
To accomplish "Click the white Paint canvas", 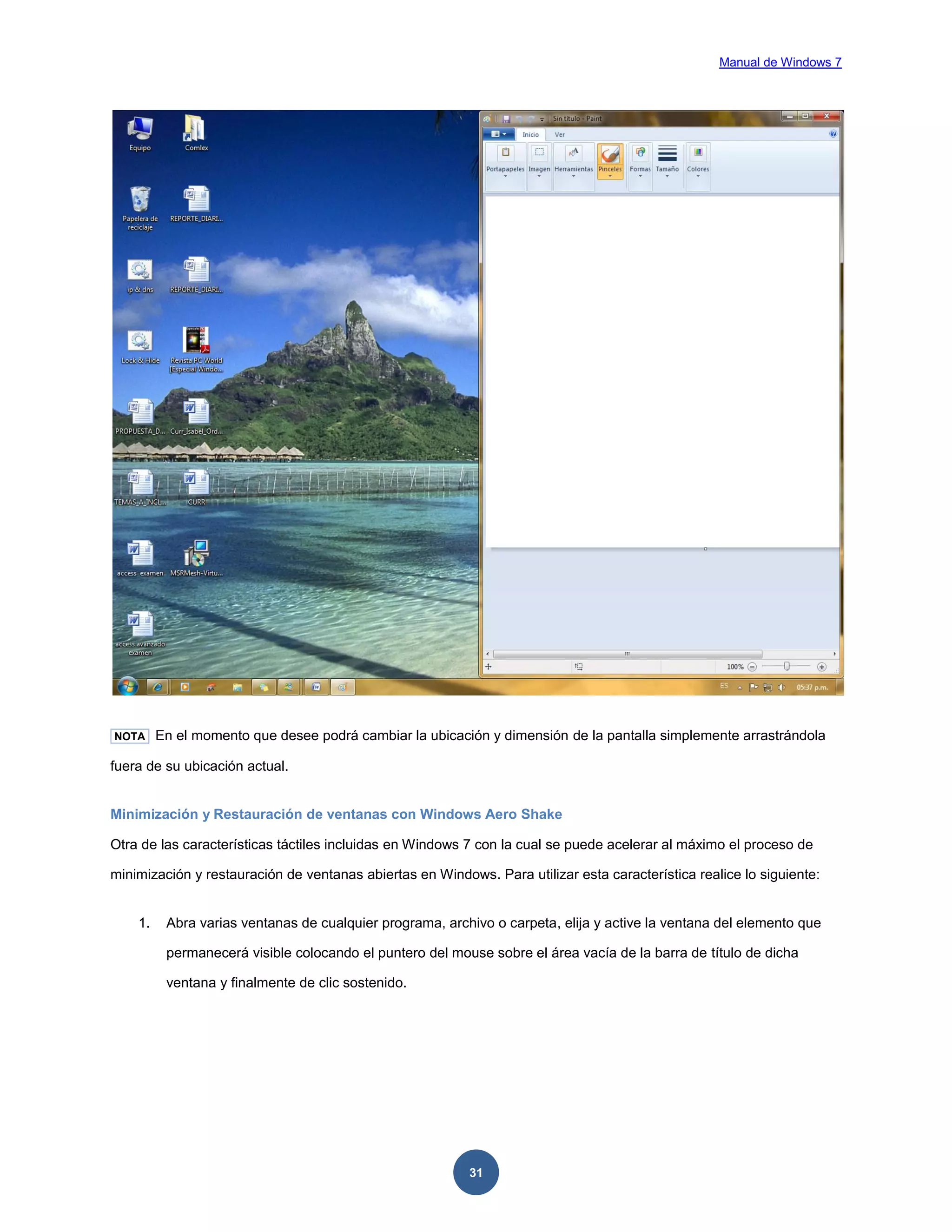I will 663,371.
